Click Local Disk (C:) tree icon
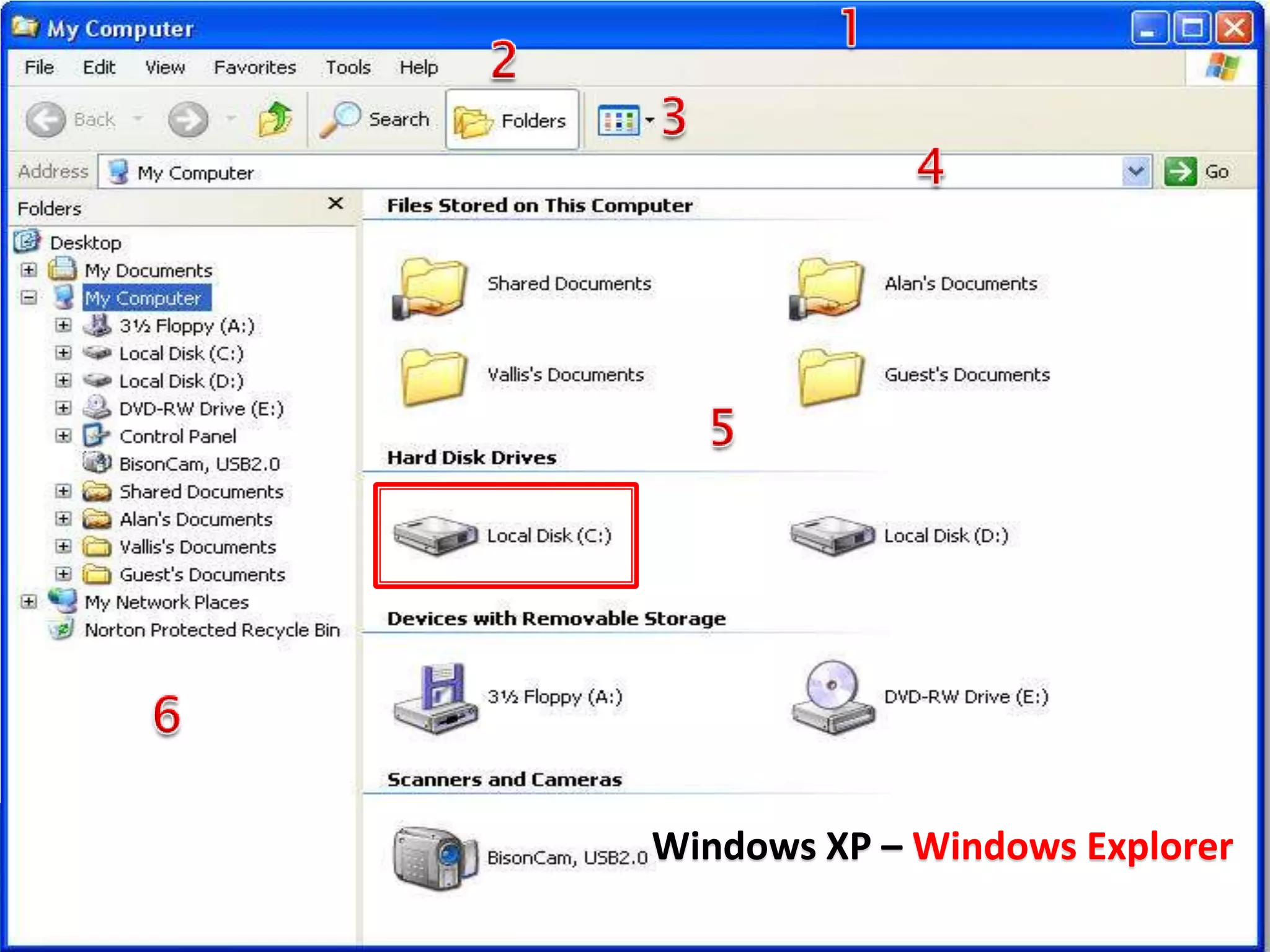Screen dimensions: 1270x952 point(97,353)
